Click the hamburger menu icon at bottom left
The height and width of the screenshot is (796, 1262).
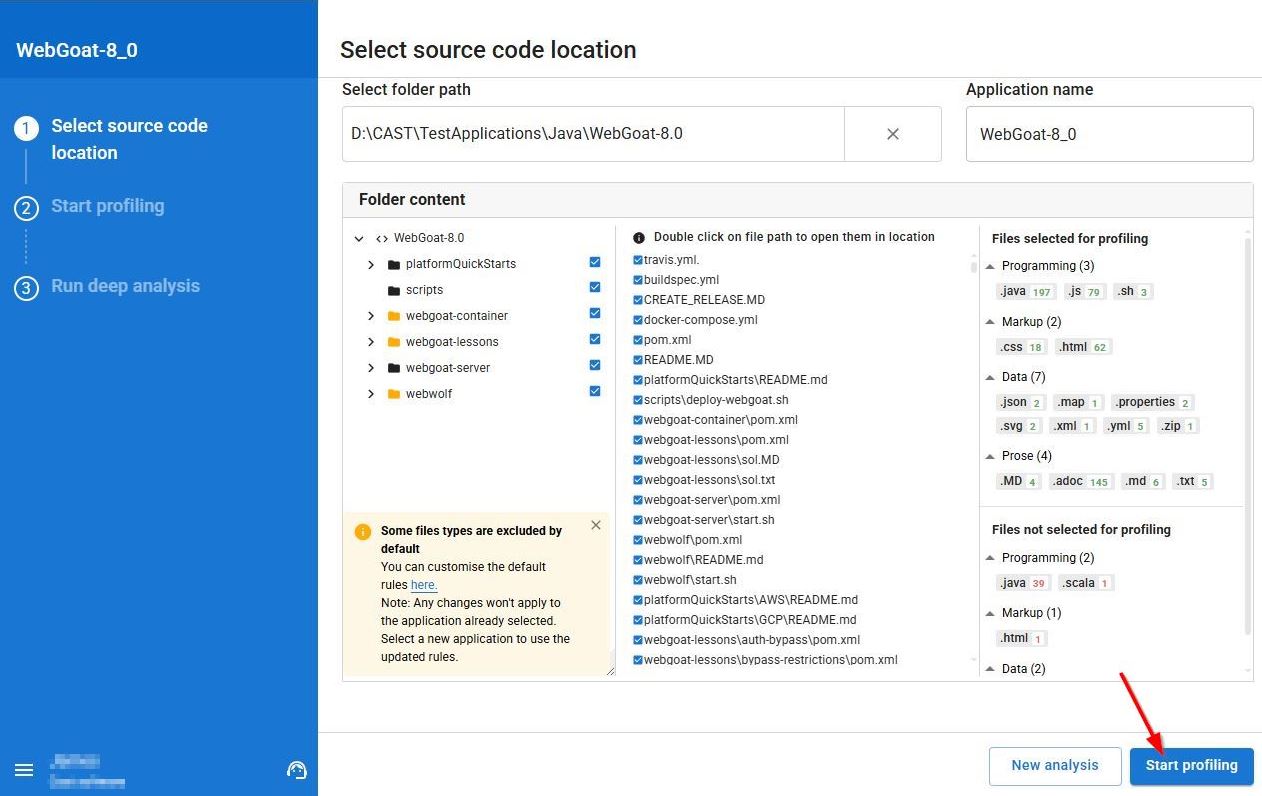[x=24, y=770]
